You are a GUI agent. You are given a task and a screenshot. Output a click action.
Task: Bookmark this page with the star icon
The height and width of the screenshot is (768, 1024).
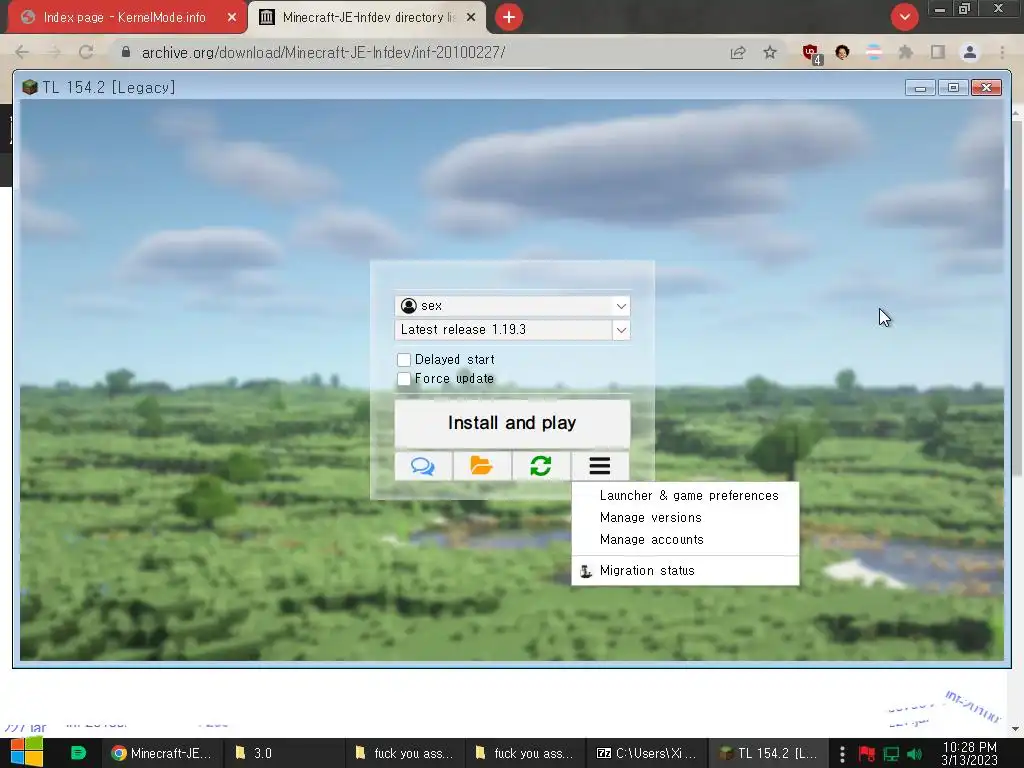[x=770, y=52]
